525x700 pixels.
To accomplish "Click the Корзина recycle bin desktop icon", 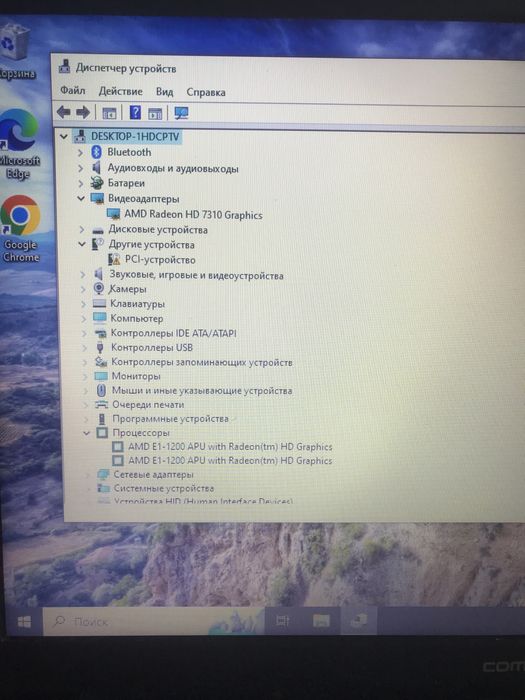I will point(17,51).
